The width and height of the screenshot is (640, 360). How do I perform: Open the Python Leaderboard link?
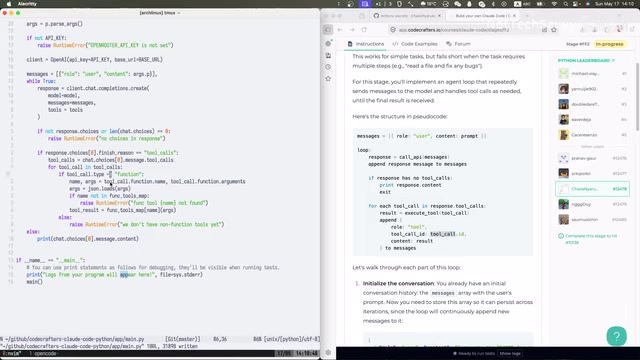[x=586, y=60]
